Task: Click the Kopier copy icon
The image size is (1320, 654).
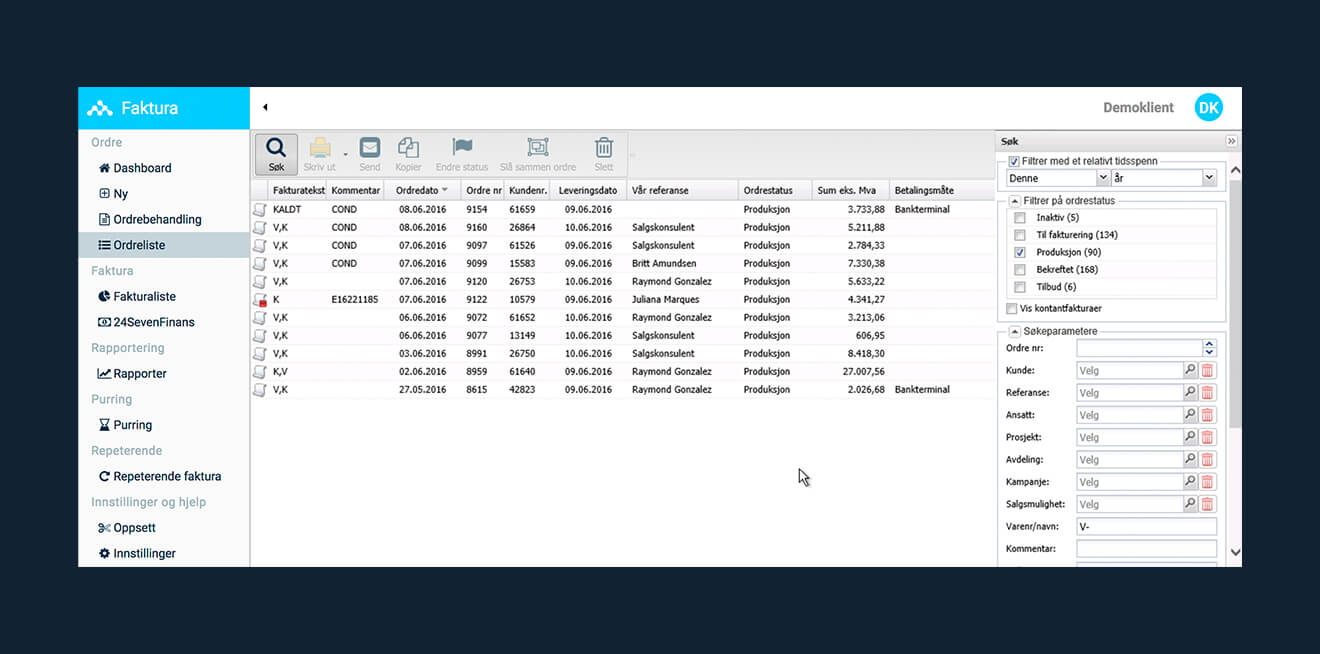Action: coord(408,148)
